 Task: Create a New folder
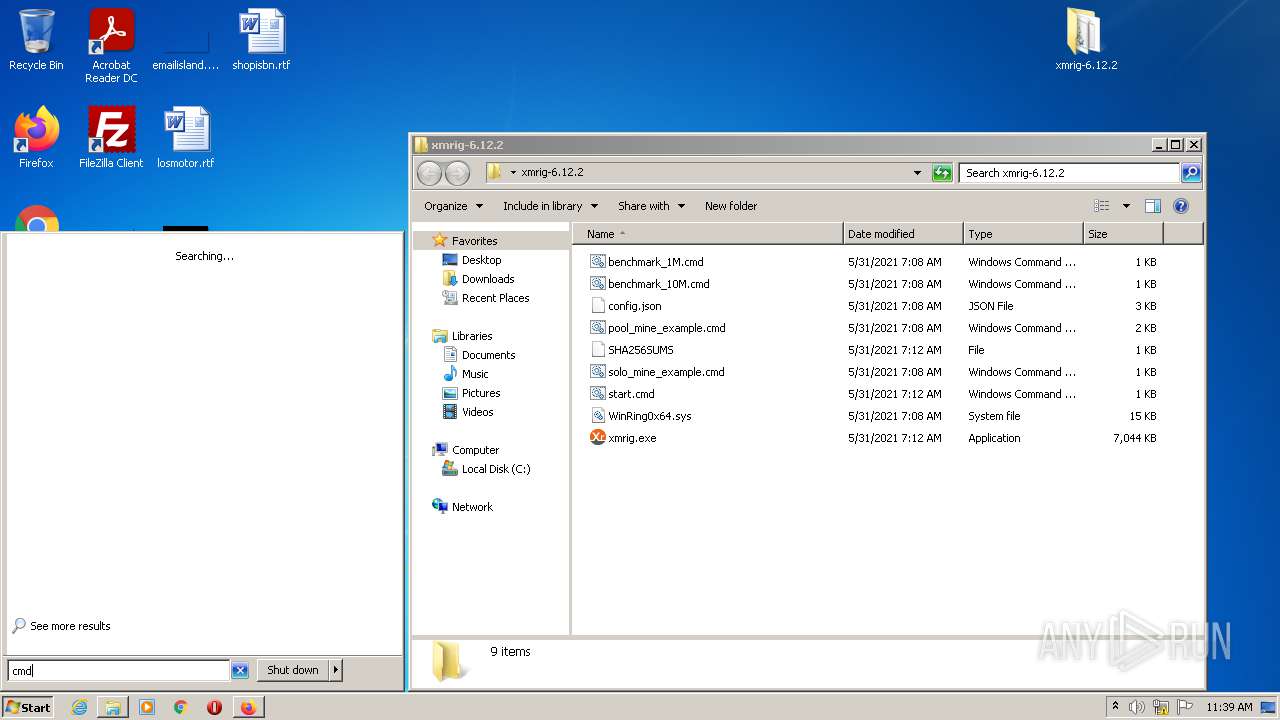(731, 206)
